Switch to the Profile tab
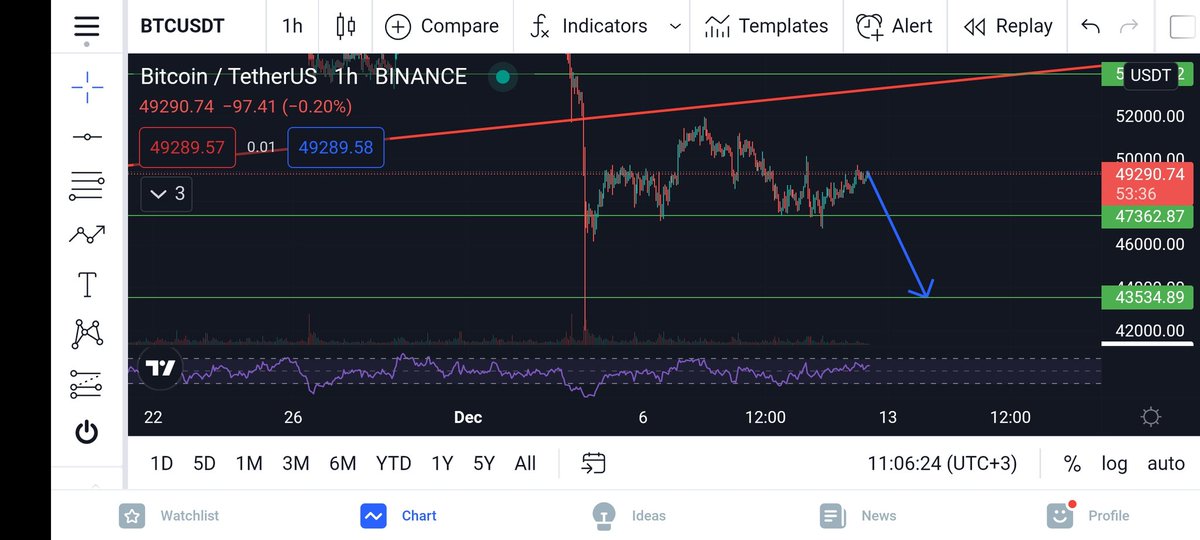 [1088, 515]
